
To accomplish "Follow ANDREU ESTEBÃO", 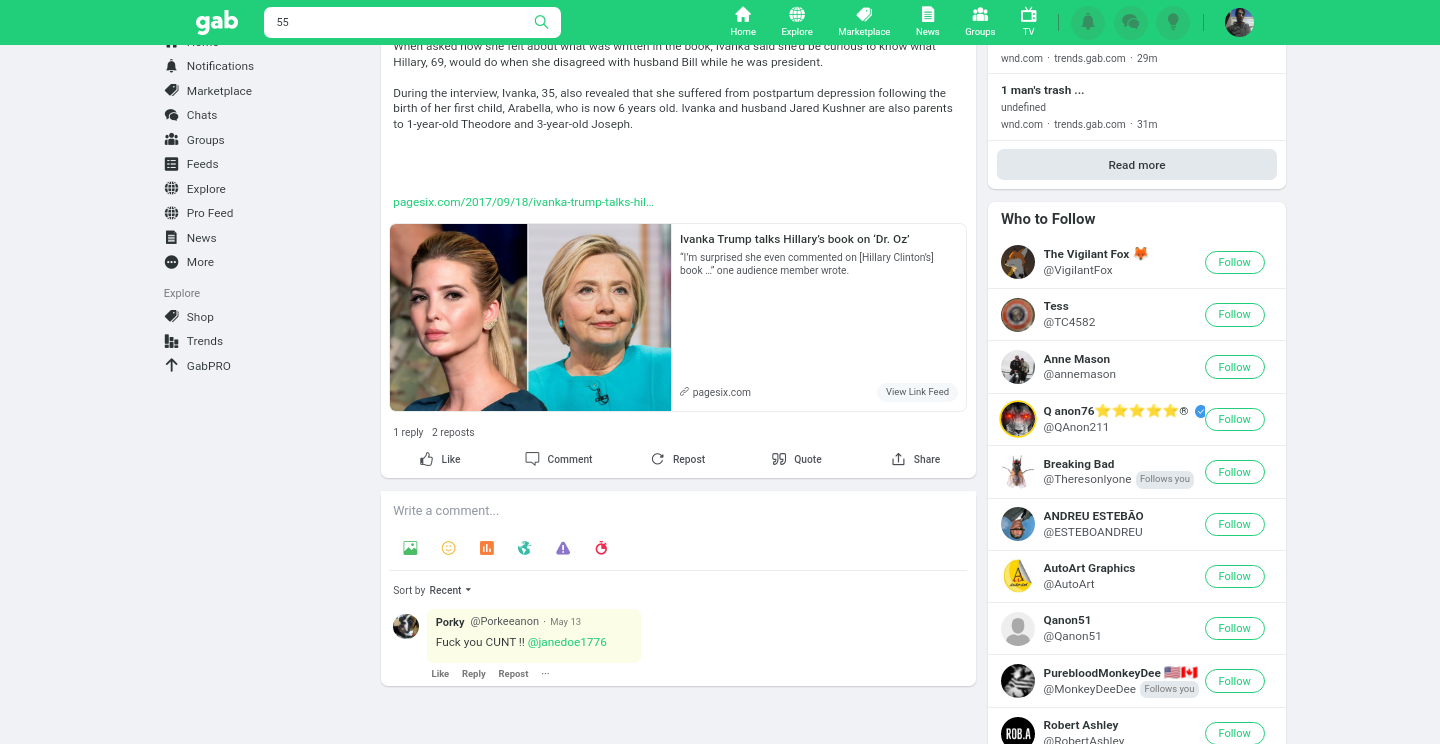I will click(x=1234, y=524).
